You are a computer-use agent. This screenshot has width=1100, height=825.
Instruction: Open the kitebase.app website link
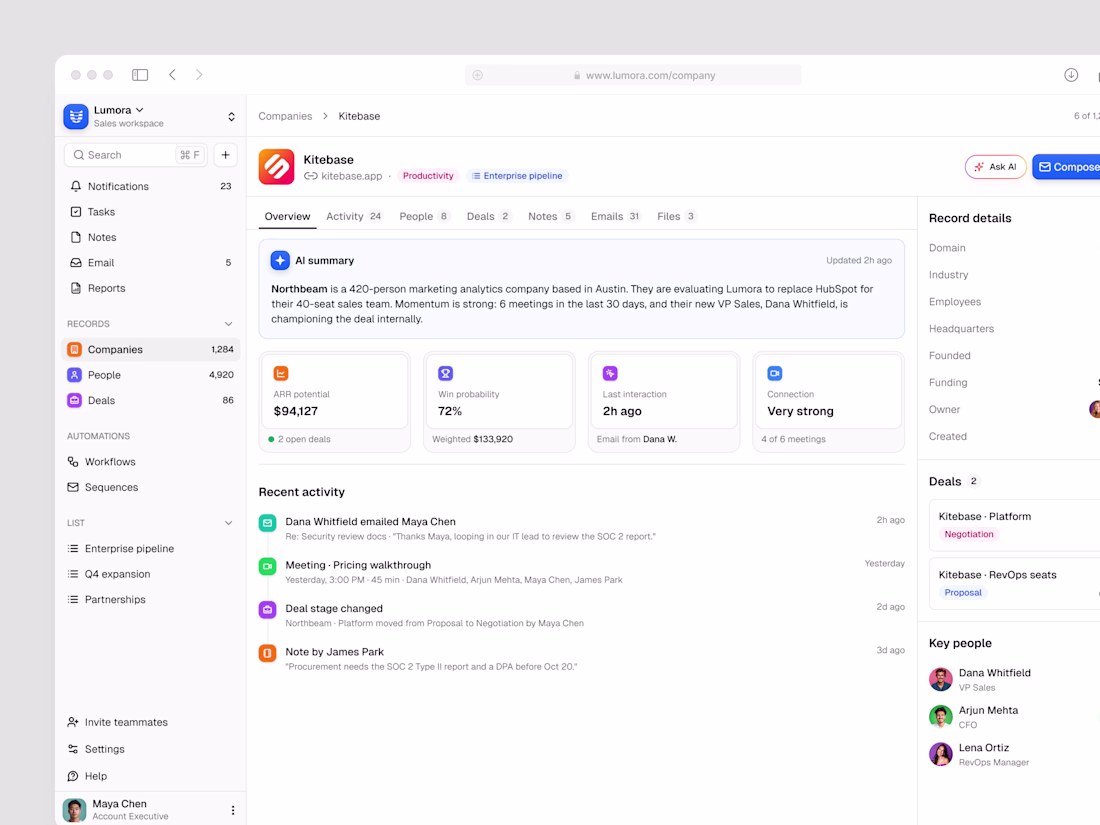[x=343, y=176]
